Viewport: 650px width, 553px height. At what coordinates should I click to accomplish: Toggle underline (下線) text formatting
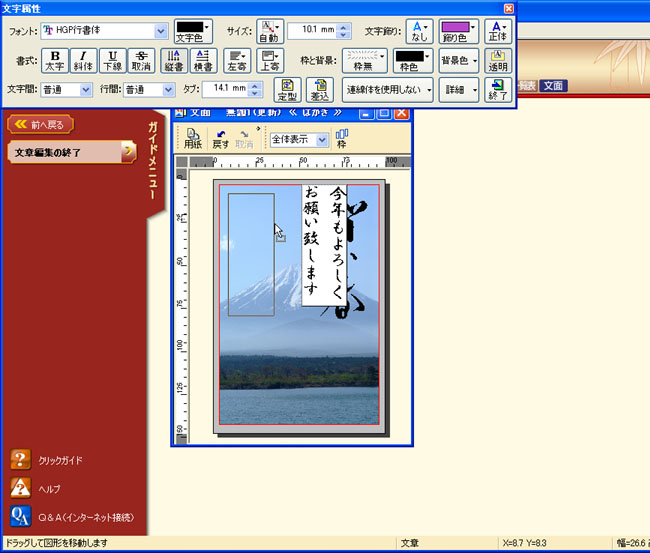pos(113,60)
